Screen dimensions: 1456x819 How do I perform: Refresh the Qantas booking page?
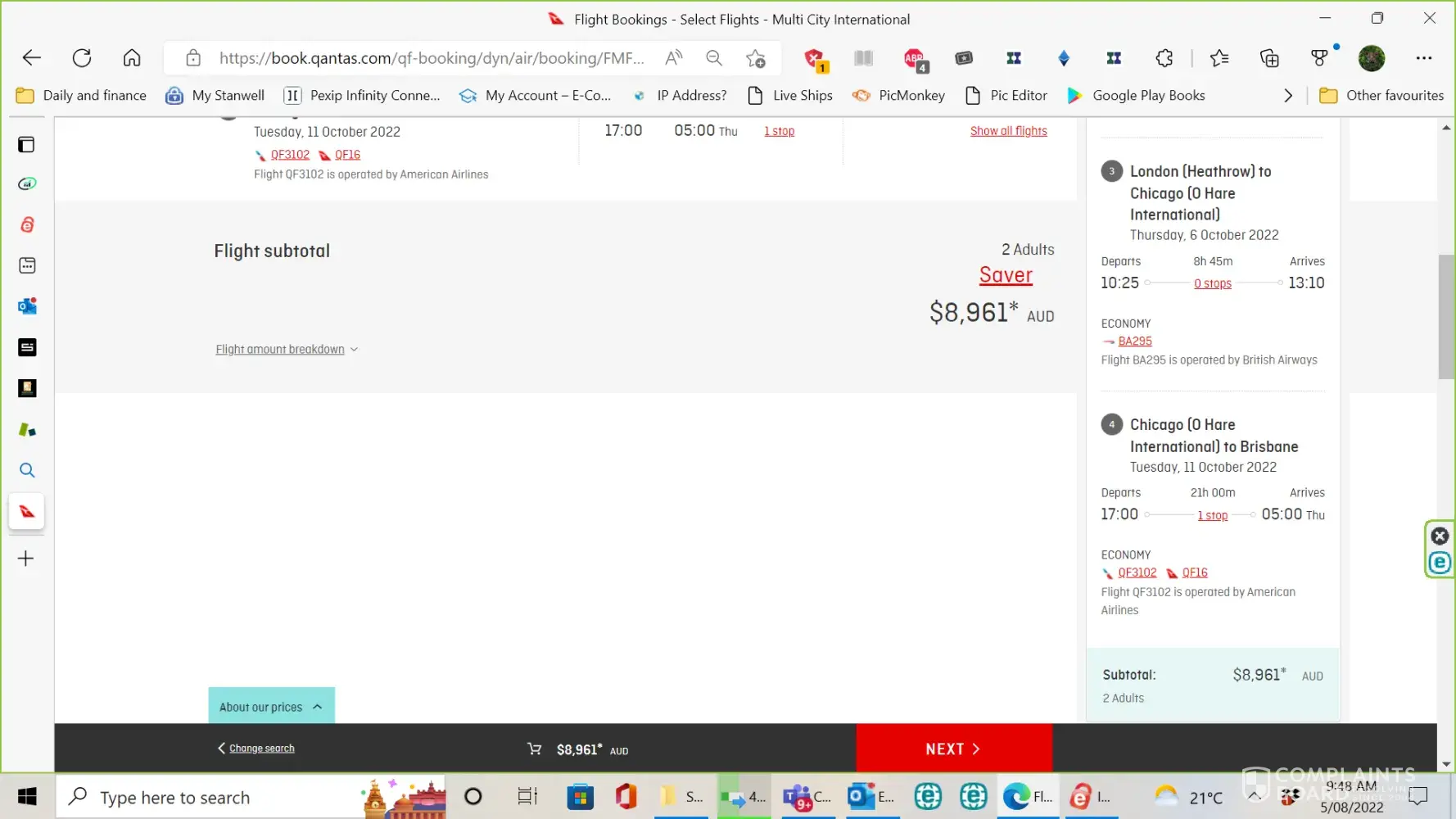click(82, 58)
